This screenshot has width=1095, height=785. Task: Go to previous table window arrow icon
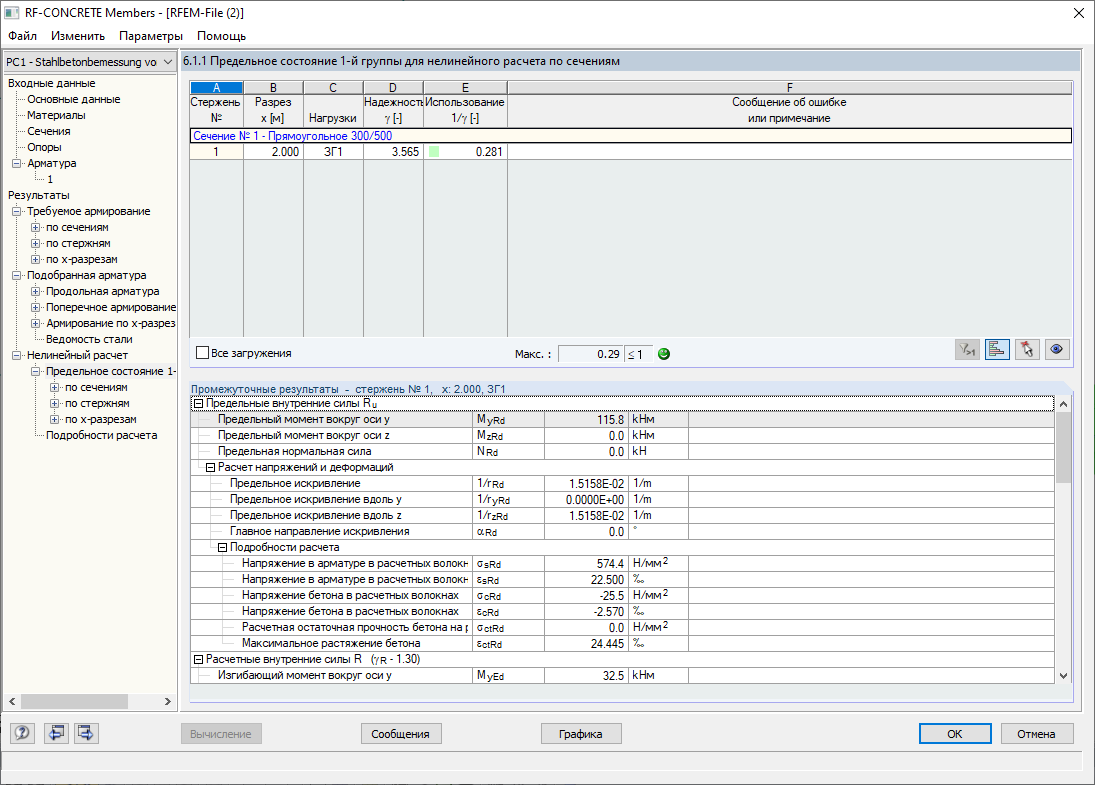pos(57,733)
